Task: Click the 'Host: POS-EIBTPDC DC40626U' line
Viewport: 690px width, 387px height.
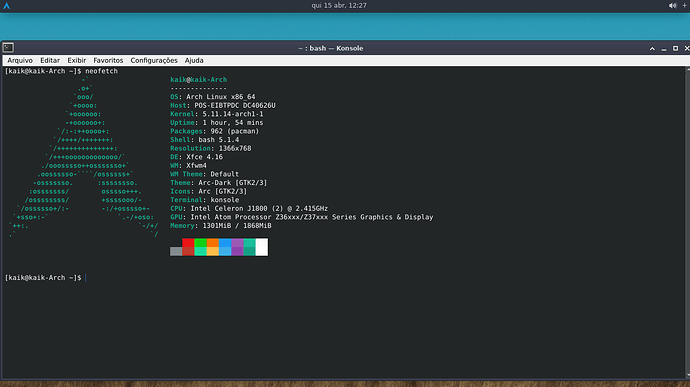Action: click(223, 106)
